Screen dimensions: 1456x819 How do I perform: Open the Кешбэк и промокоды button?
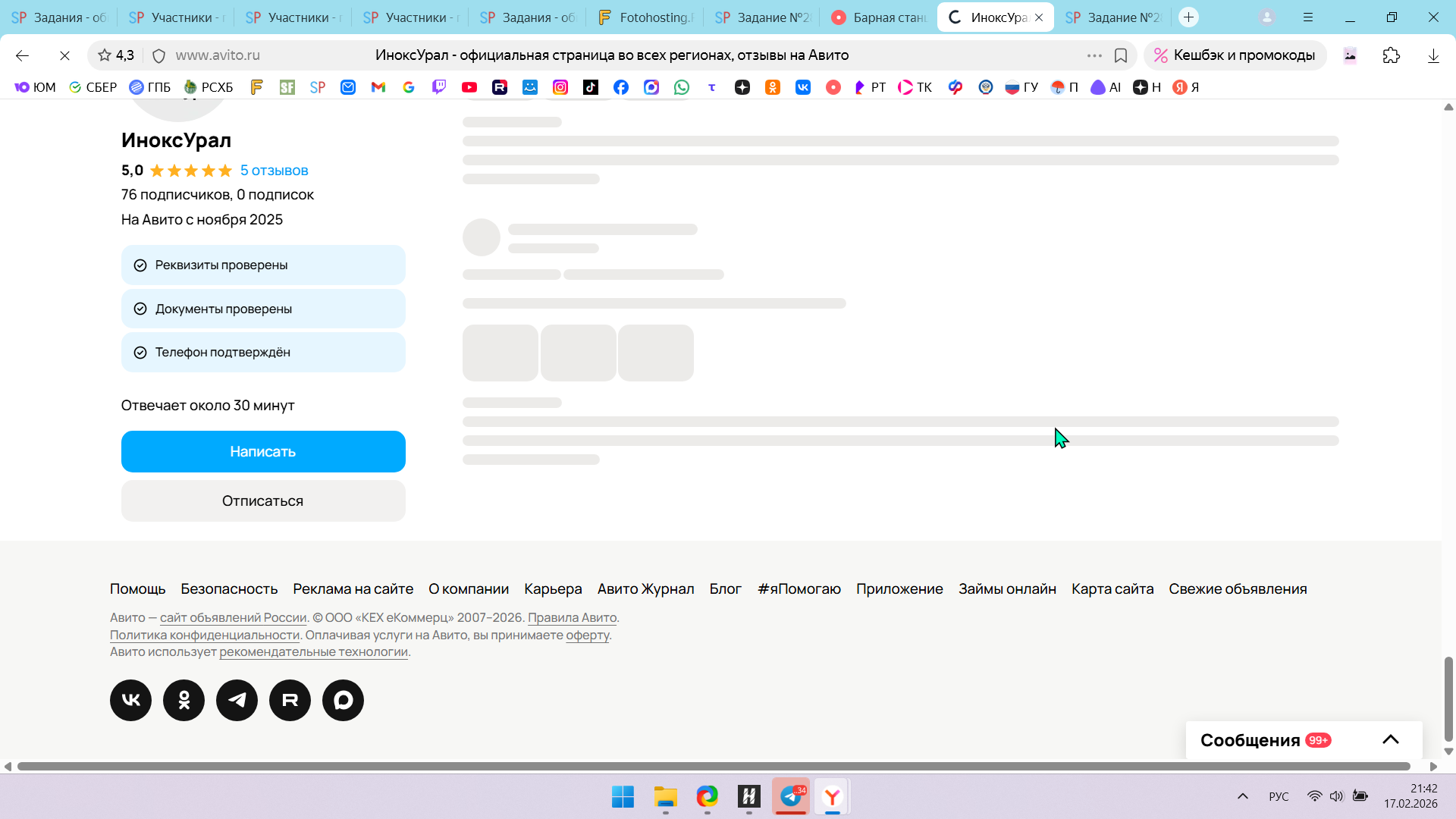(x=1235, y=55)
